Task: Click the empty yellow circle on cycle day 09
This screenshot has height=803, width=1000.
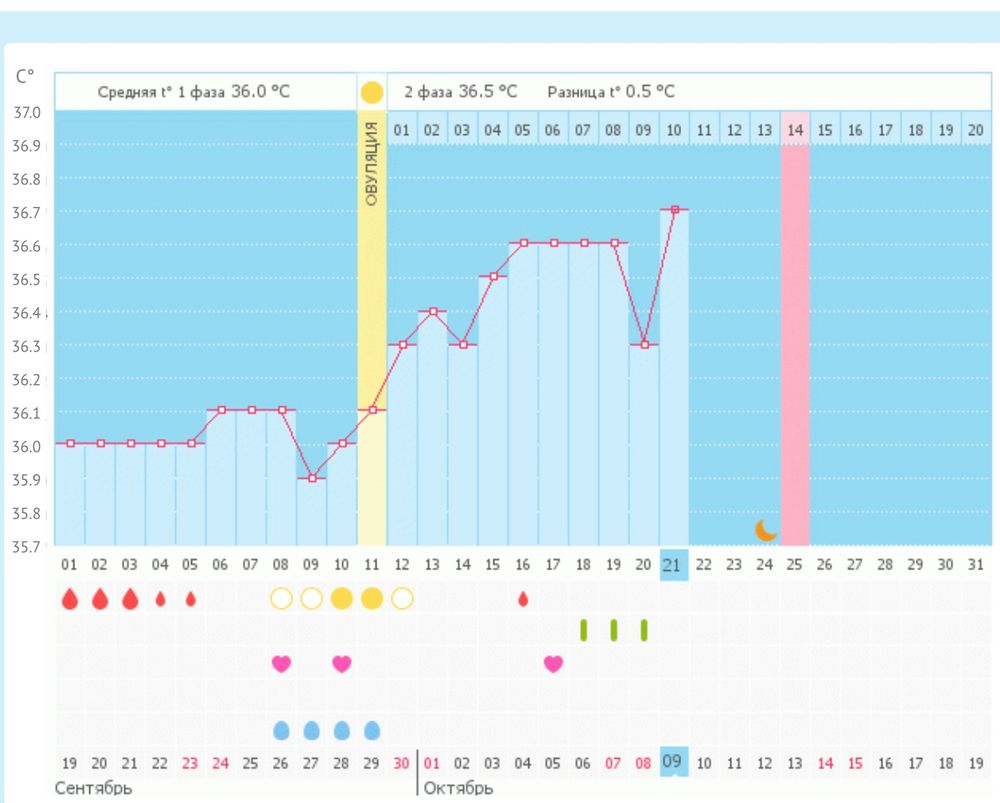Action: point(311,599)
